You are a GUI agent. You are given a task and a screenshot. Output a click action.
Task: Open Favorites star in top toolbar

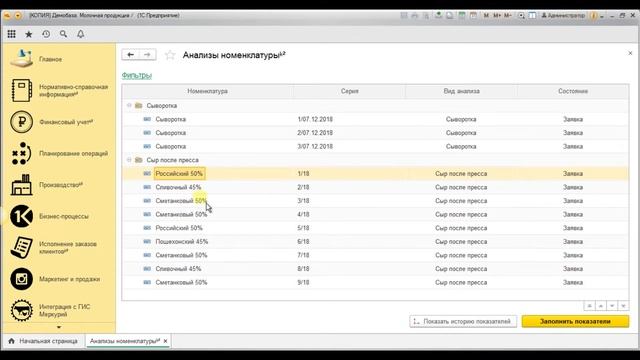tap(29, 34)
